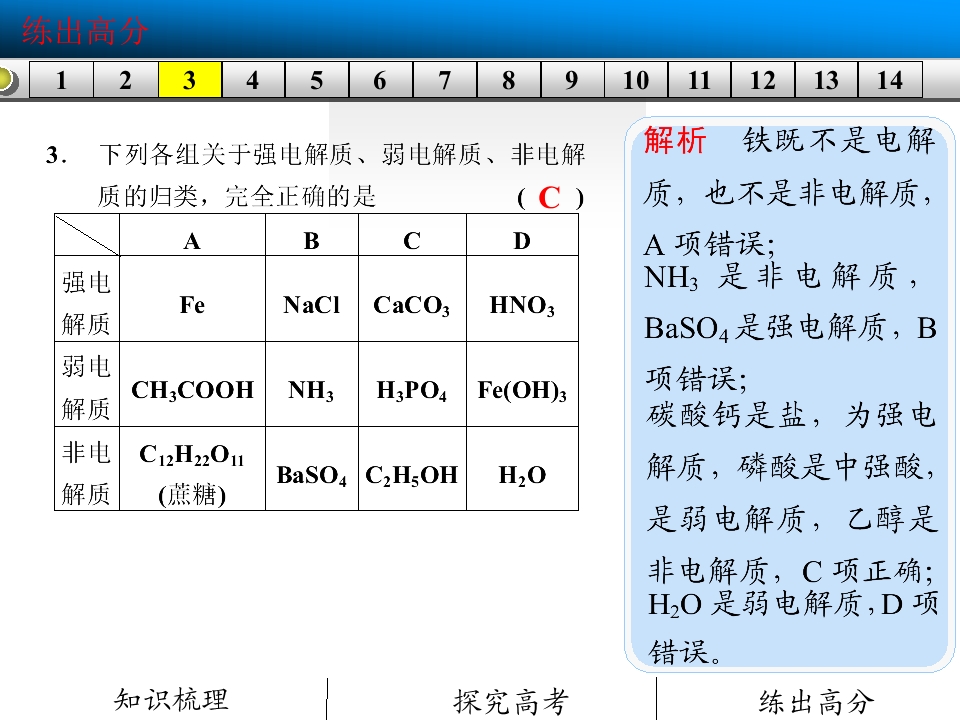Open the 知识梳理 section link

tap(171, 700)
